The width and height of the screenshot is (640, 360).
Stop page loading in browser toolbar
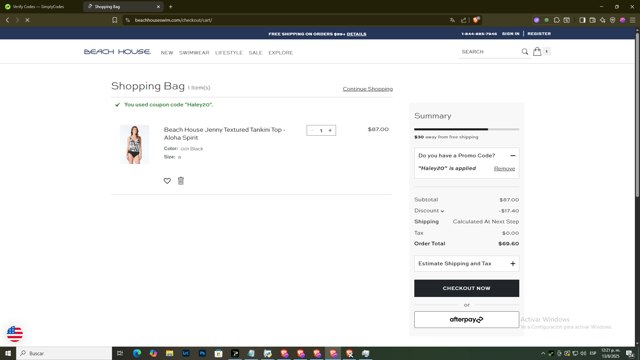pyautogui.click(x=27, y=20)
